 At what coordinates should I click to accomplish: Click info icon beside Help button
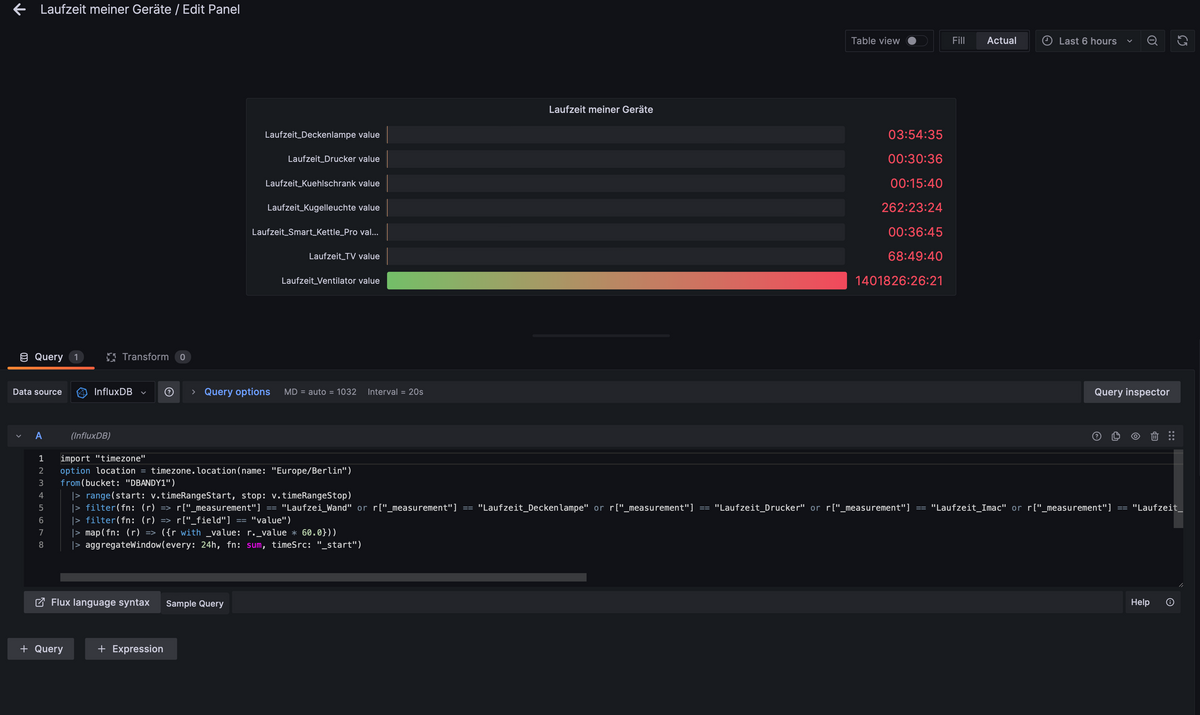click(x=1170, y=602)
